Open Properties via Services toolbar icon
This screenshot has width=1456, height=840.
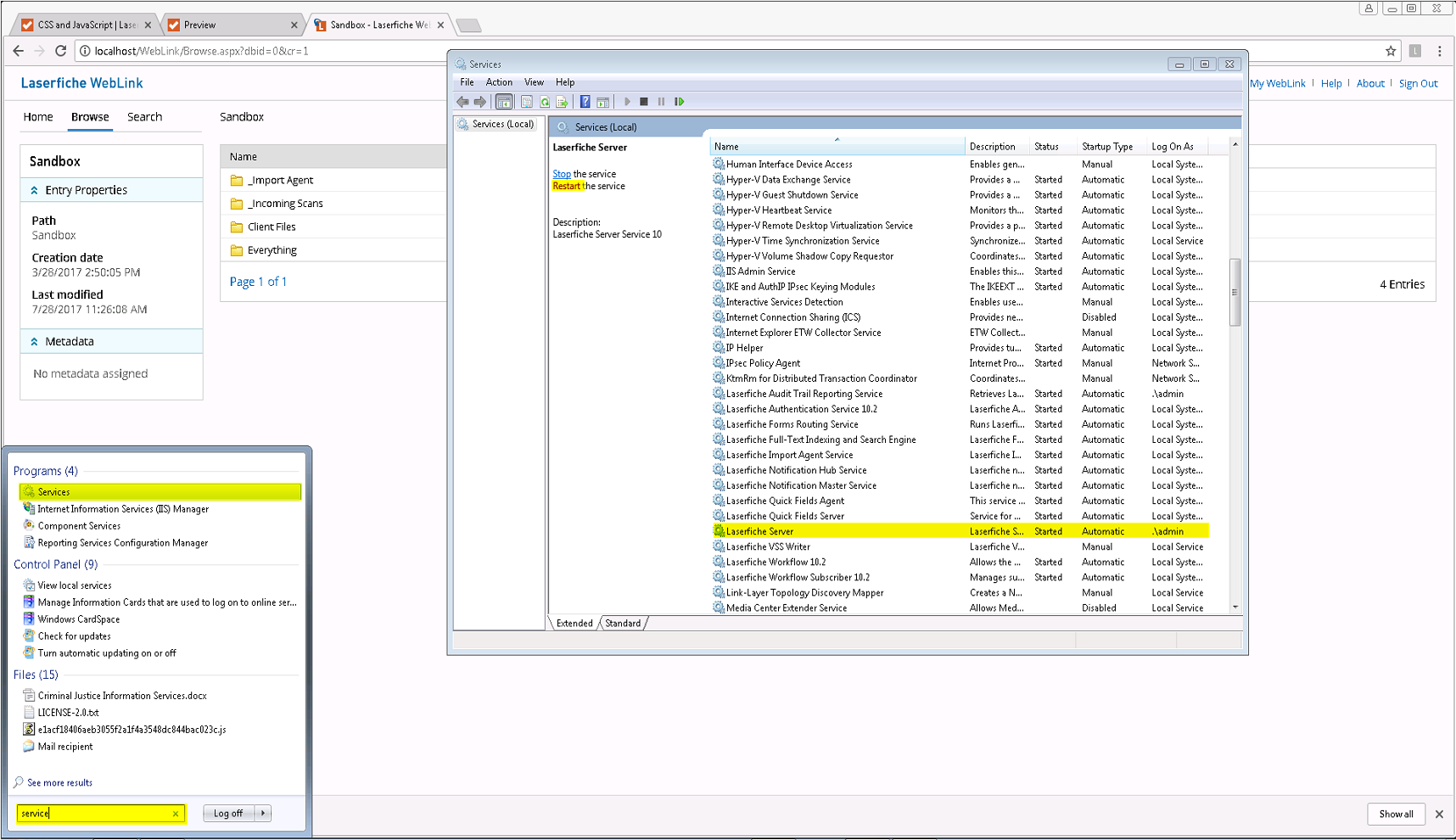pyautogui.click(x=526, y=102)
